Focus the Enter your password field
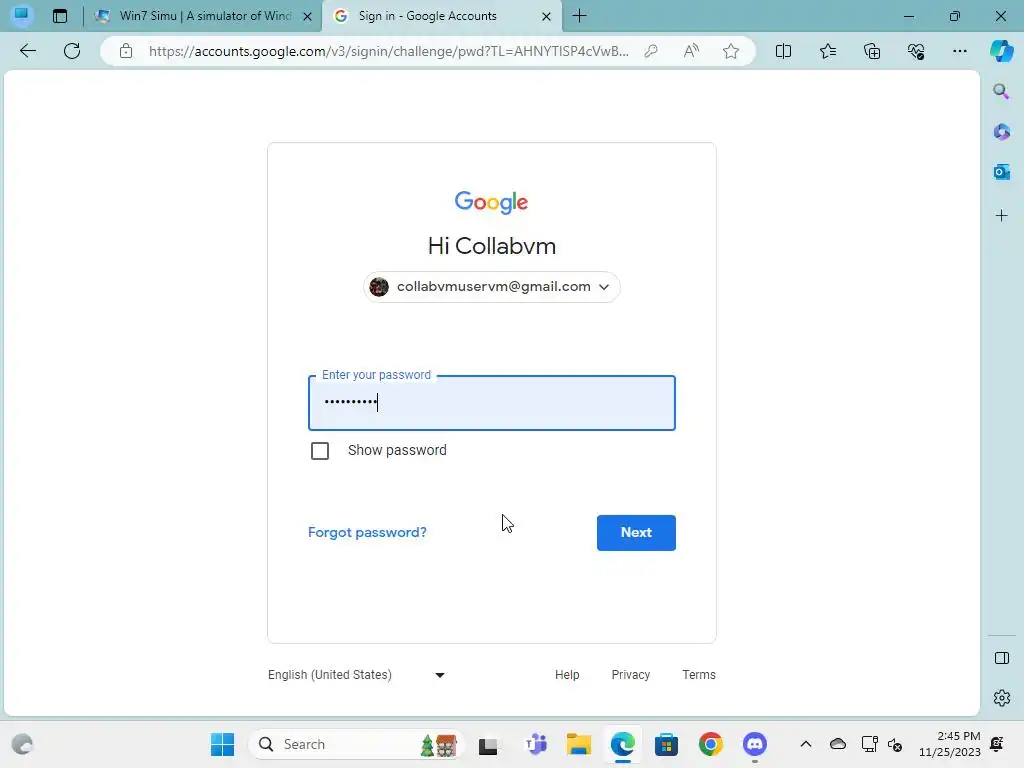Image resolution: width=1024 pixels, height=768 pixels. [x=492, y=402]
